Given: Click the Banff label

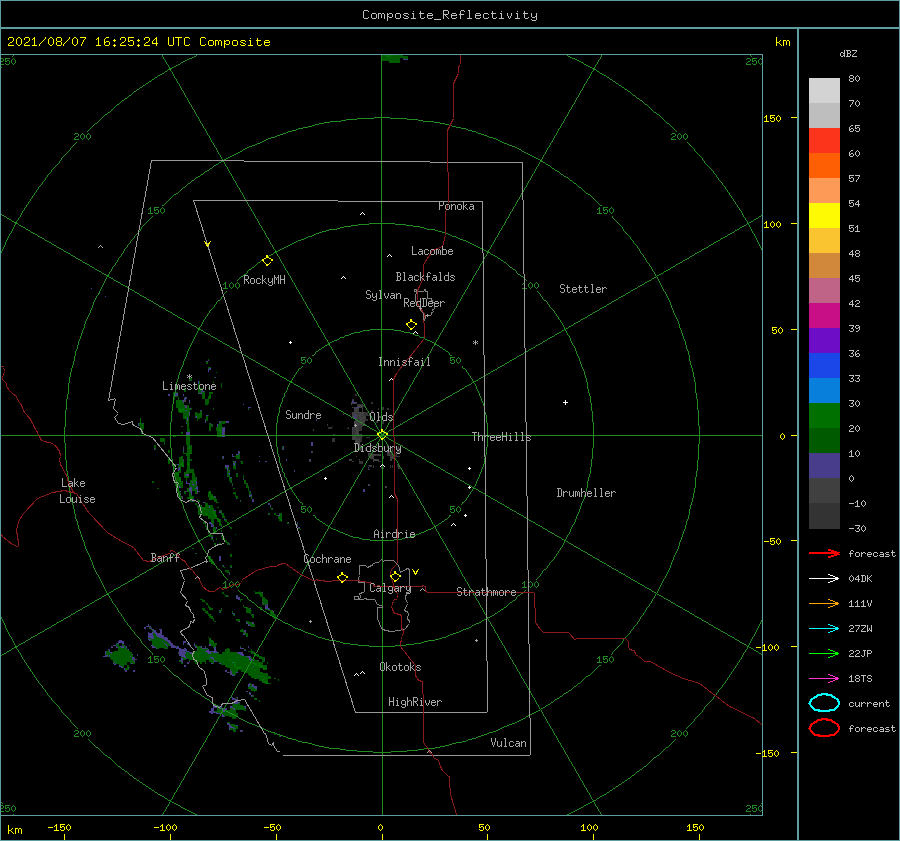Looking at the screenshot, I should 165,557.
